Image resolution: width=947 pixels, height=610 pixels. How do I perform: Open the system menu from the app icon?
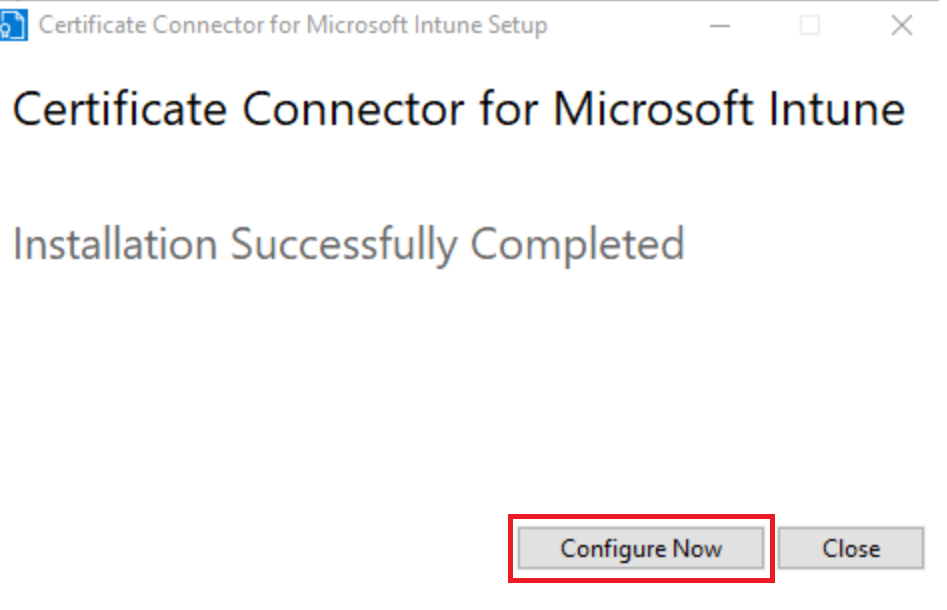pyautogui.click(x=13, y=25)
